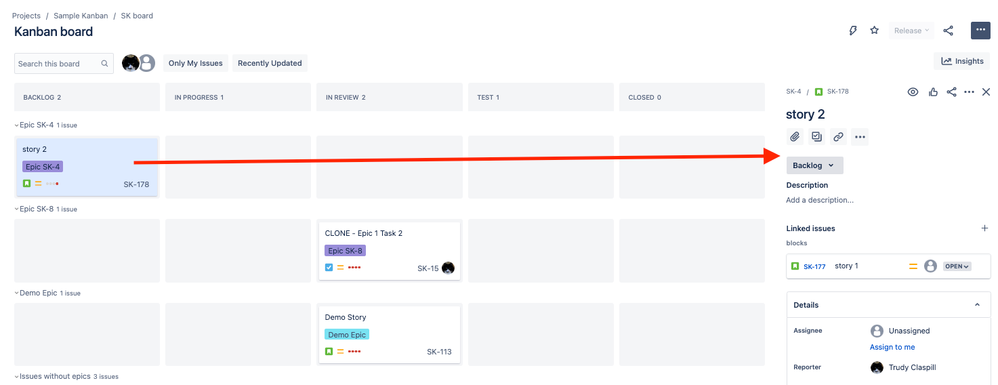Add a child issue icon
Screen dimensions: 998x385
pos(817,136)
